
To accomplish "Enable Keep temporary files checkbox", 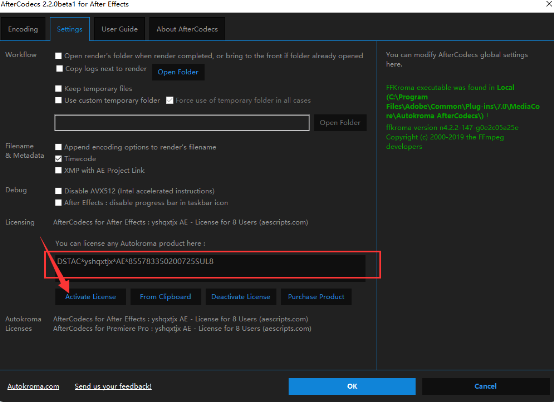I will pos(58,88).
